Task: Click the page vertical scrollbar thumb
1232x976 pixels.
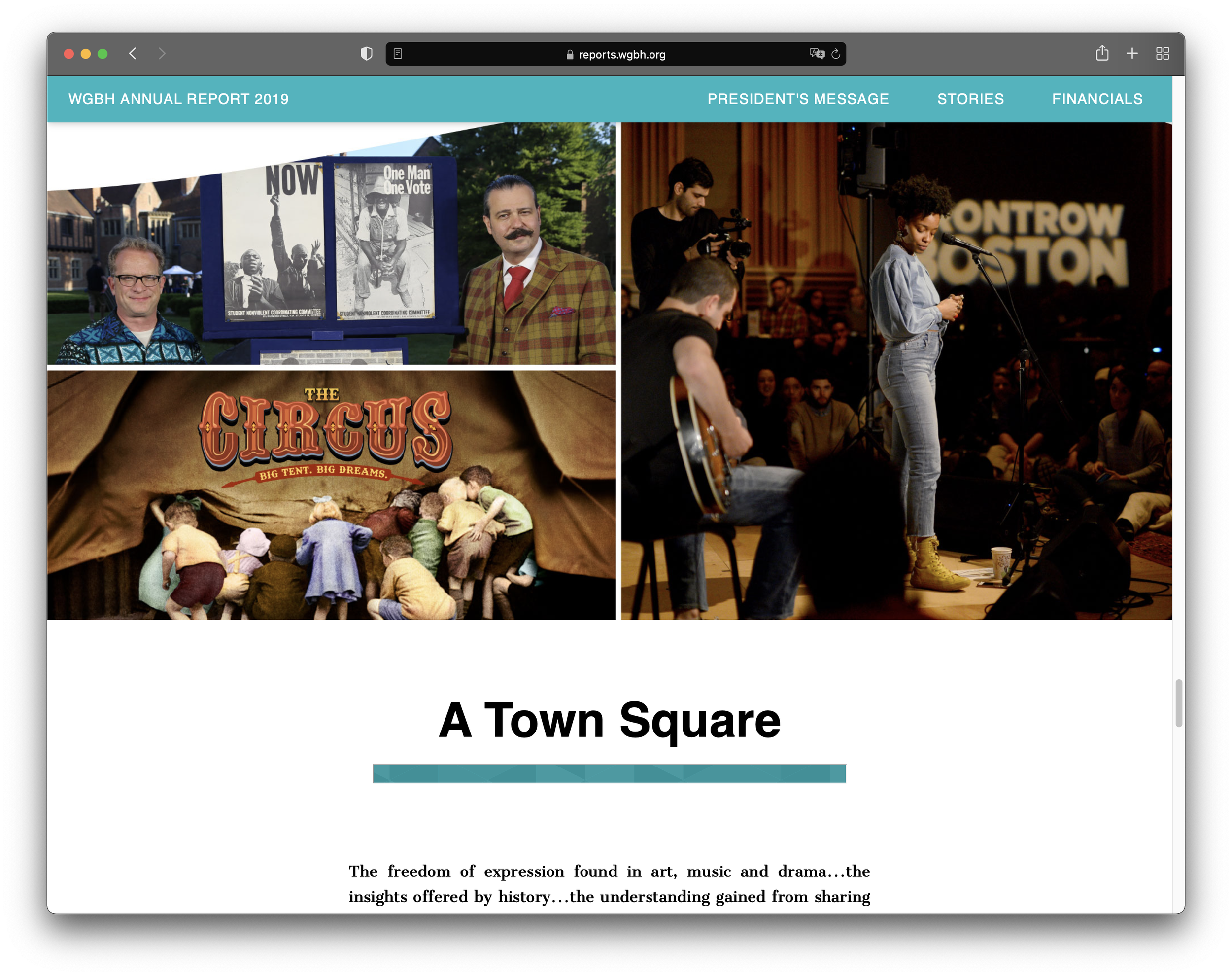Action: 1178,703
